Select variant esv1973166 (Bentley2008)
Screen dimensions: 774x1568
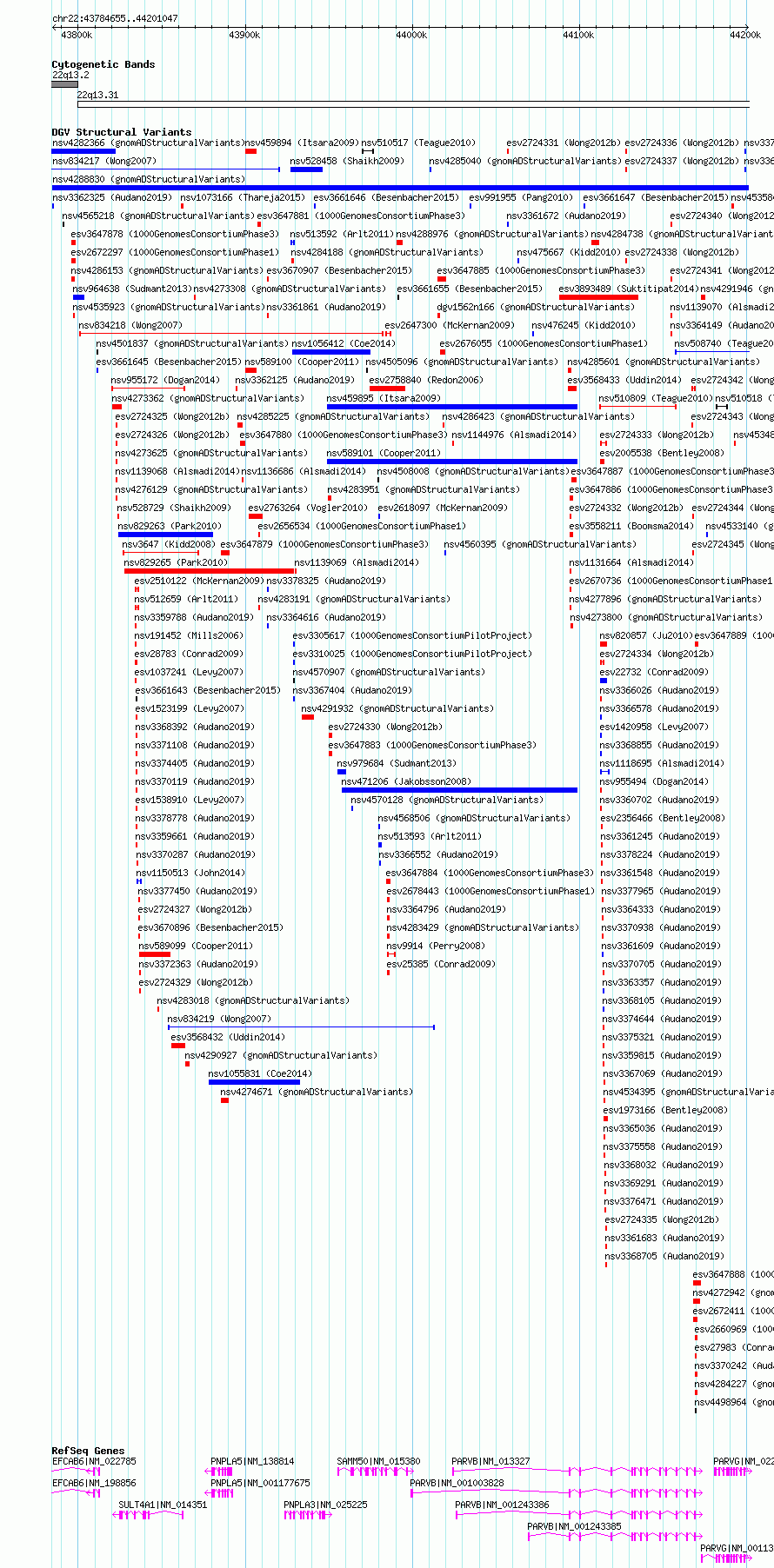click(x=665, y=1110)
